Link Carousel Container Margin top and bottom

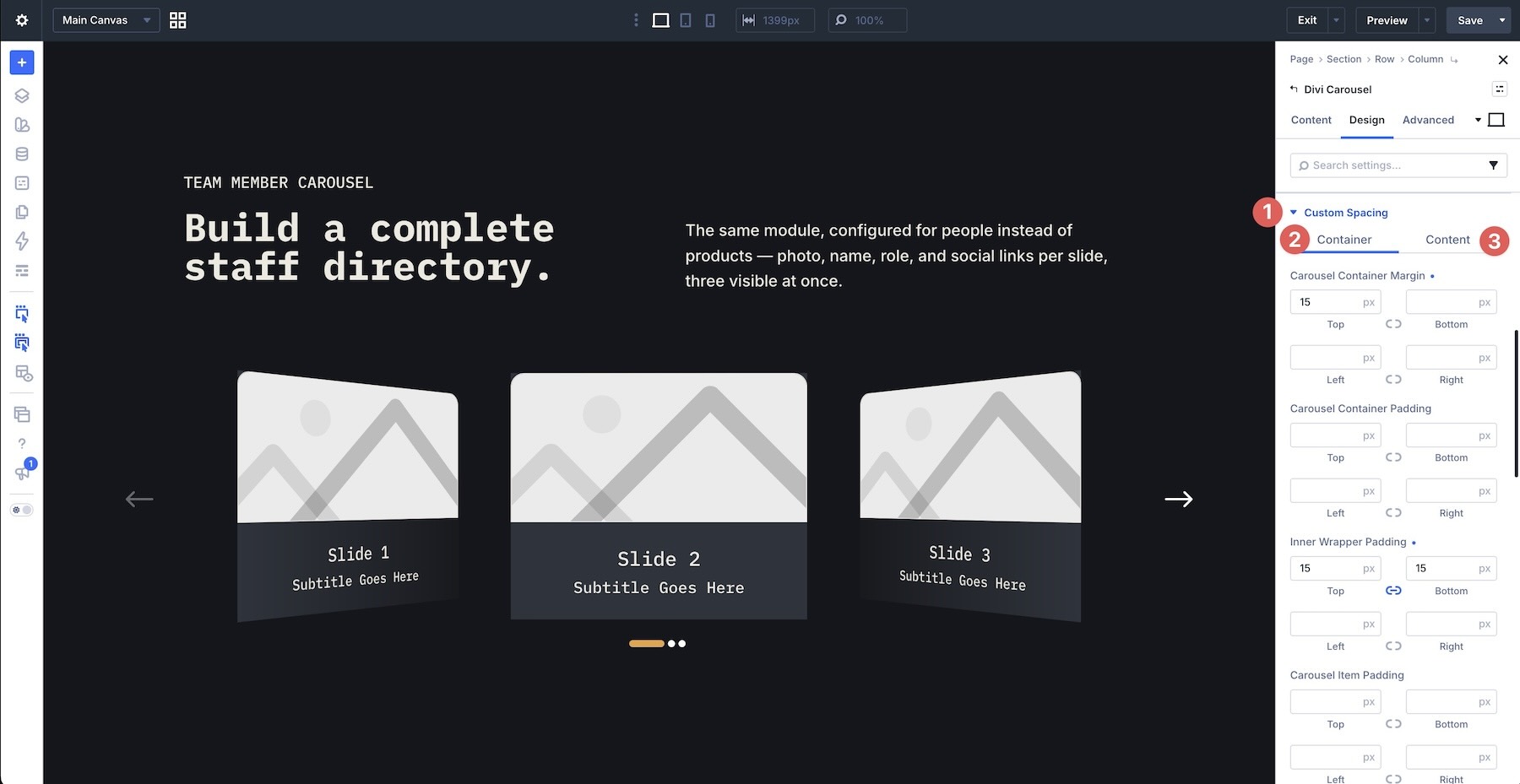[1393, 324]
